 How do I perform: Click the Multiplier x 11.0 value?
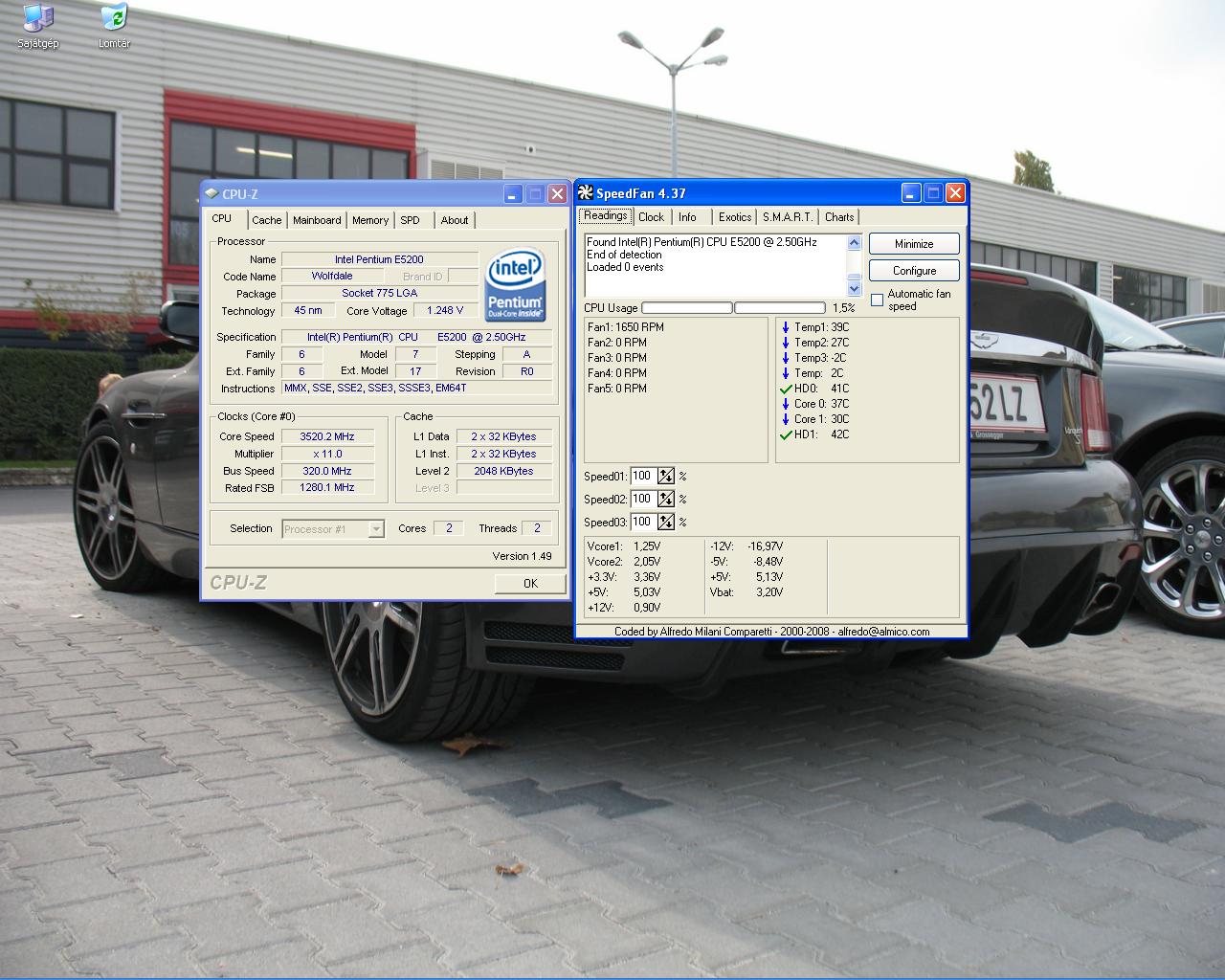coord(327,454)
